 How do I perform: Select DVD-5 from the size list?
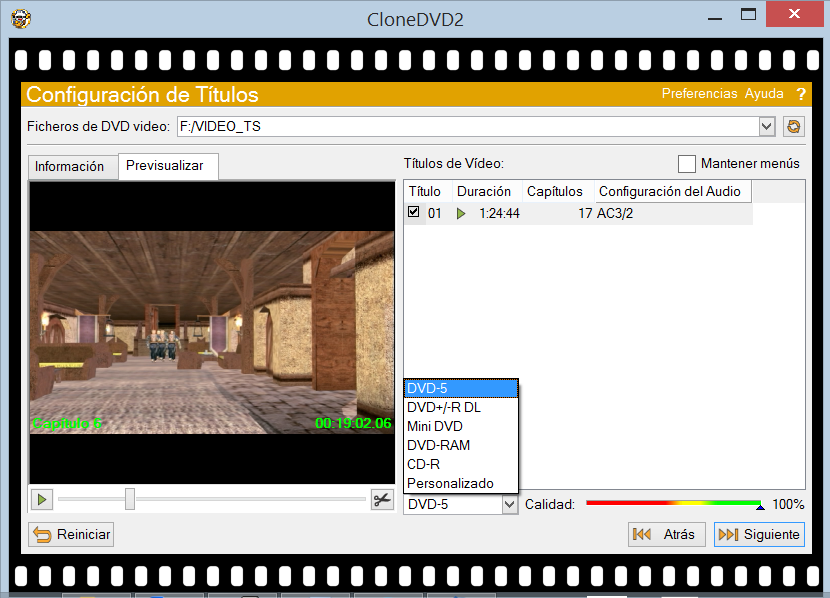pyautogui.click(x=461, y=388)
